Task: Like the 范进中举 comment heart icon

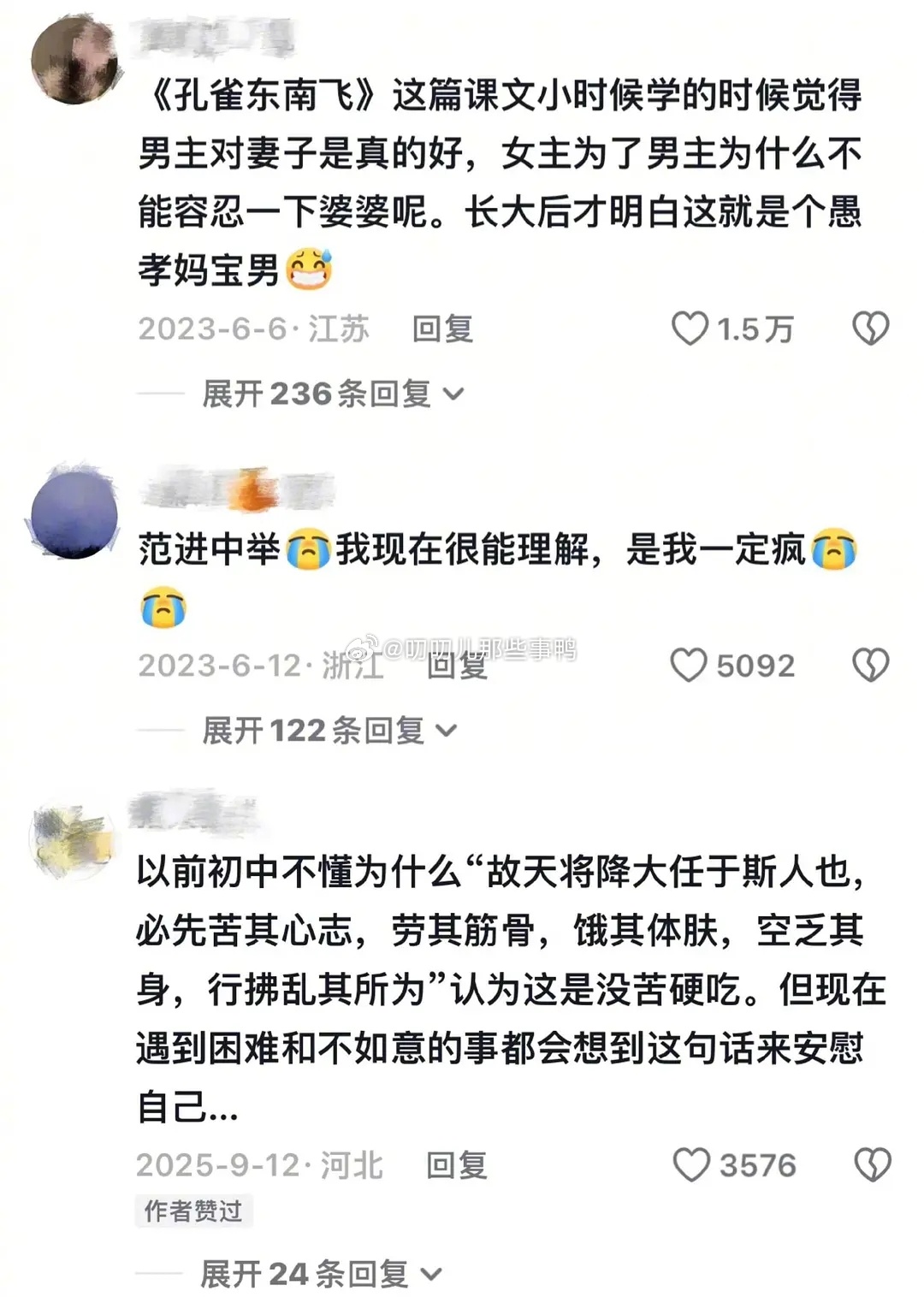Action: click(x=689, y=665)
